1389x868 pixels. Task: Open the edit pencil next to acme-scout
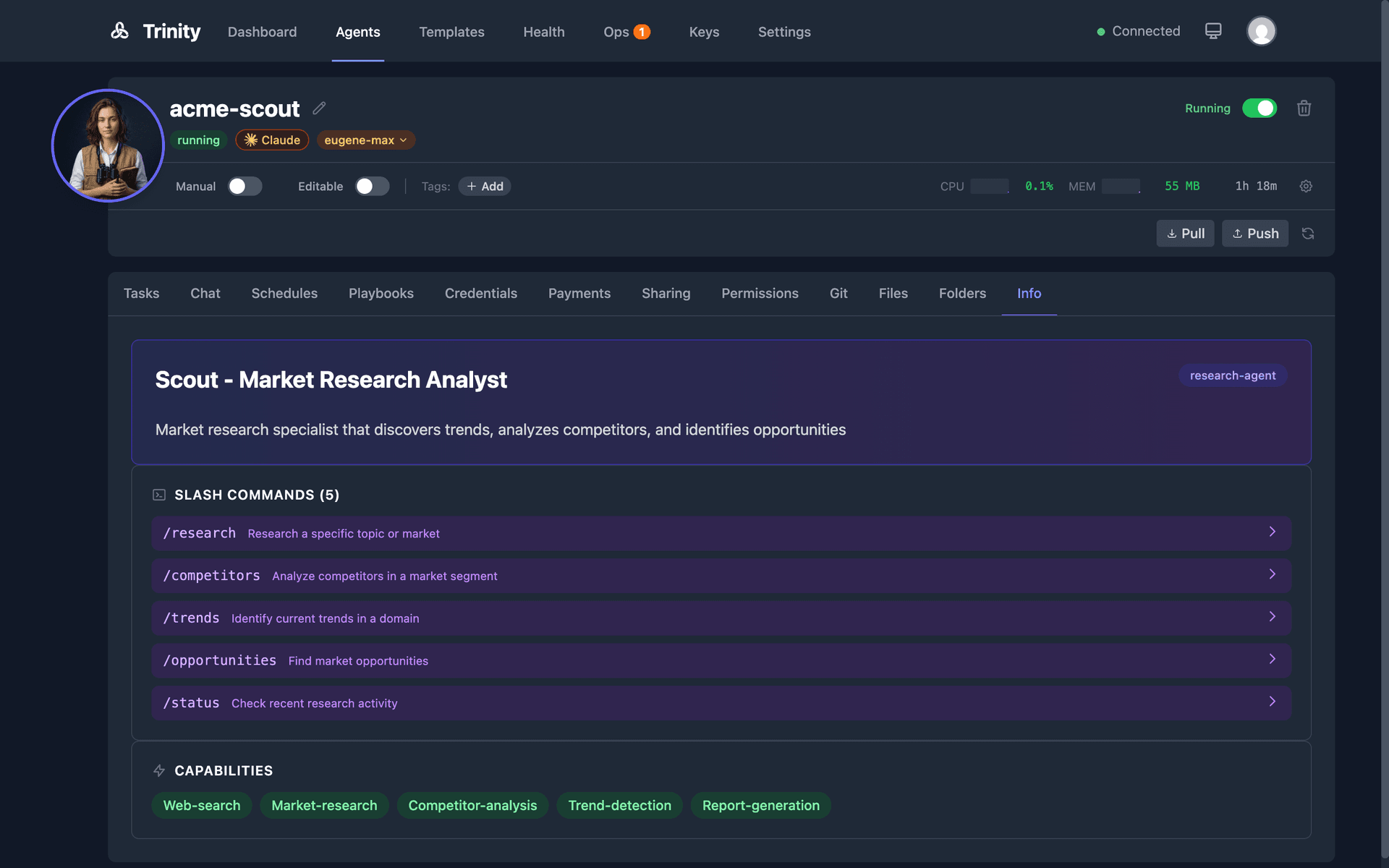coord(318,108)
